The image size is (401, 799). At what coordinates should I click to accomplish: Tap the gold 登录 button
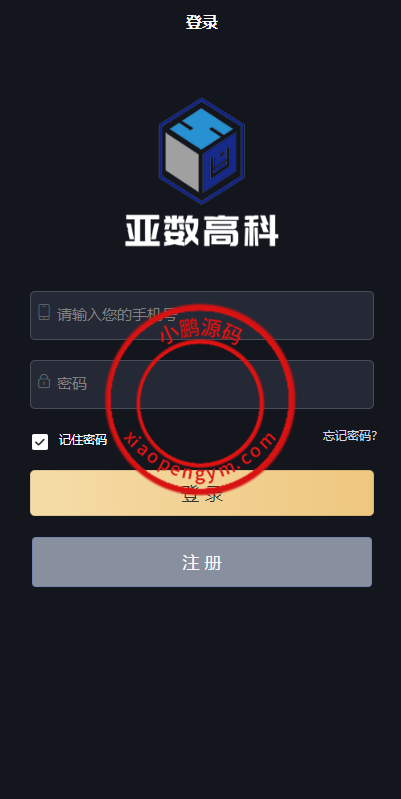[x=202, y=493]
